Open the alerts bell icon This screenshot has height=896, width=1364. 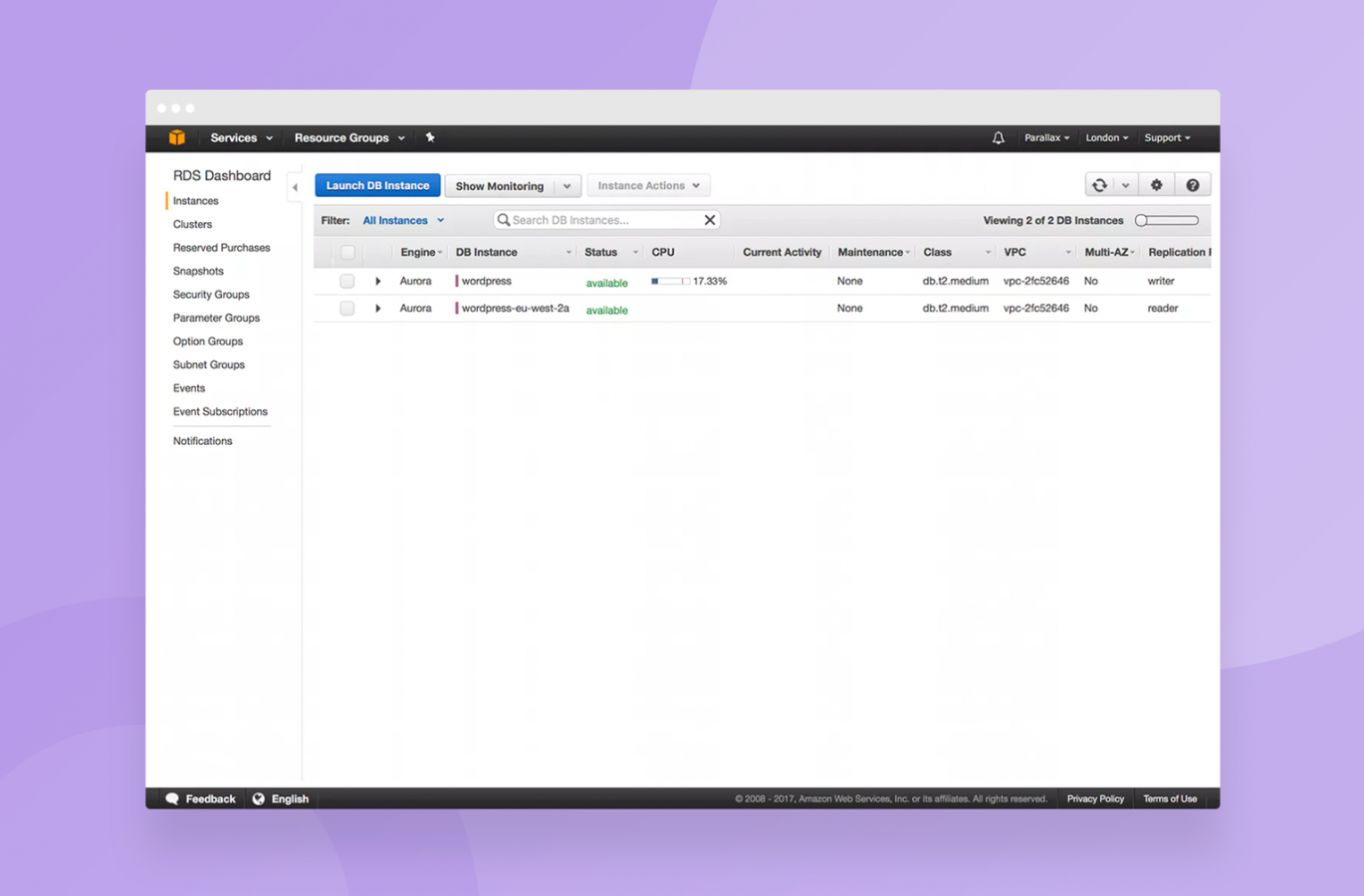pyautogui.click(x=998, y=138)
